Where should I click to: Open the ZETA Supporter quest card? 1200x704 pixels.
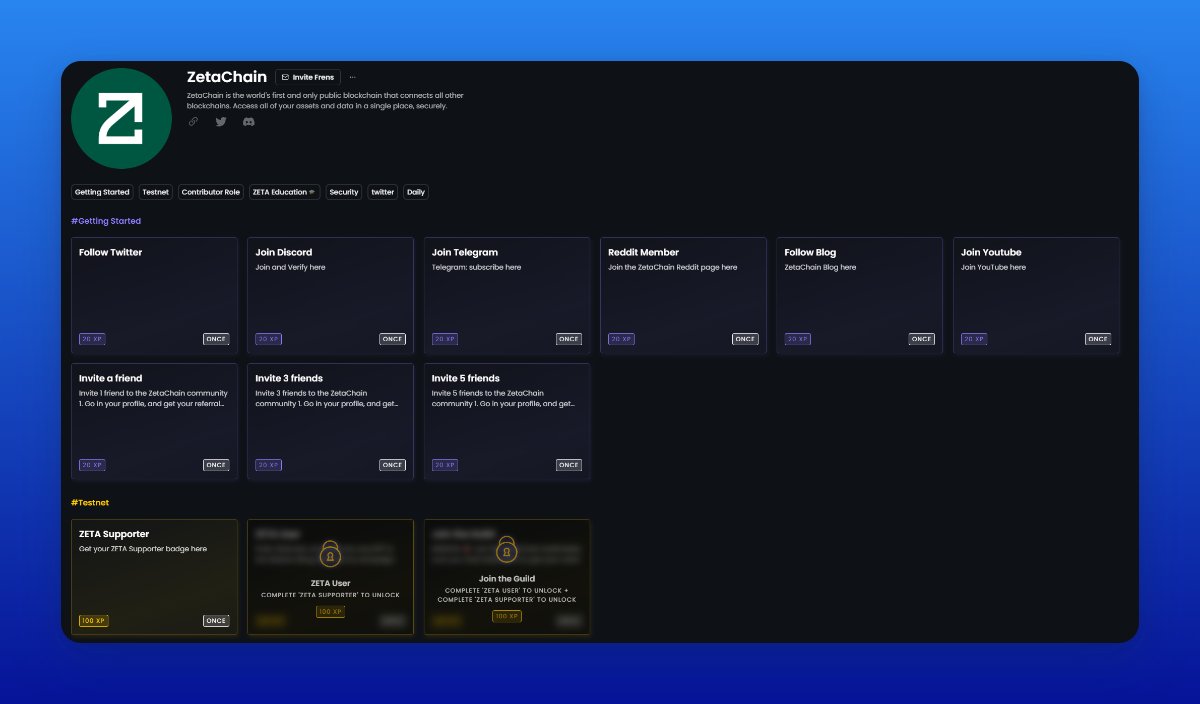click(x=155, y=577)
